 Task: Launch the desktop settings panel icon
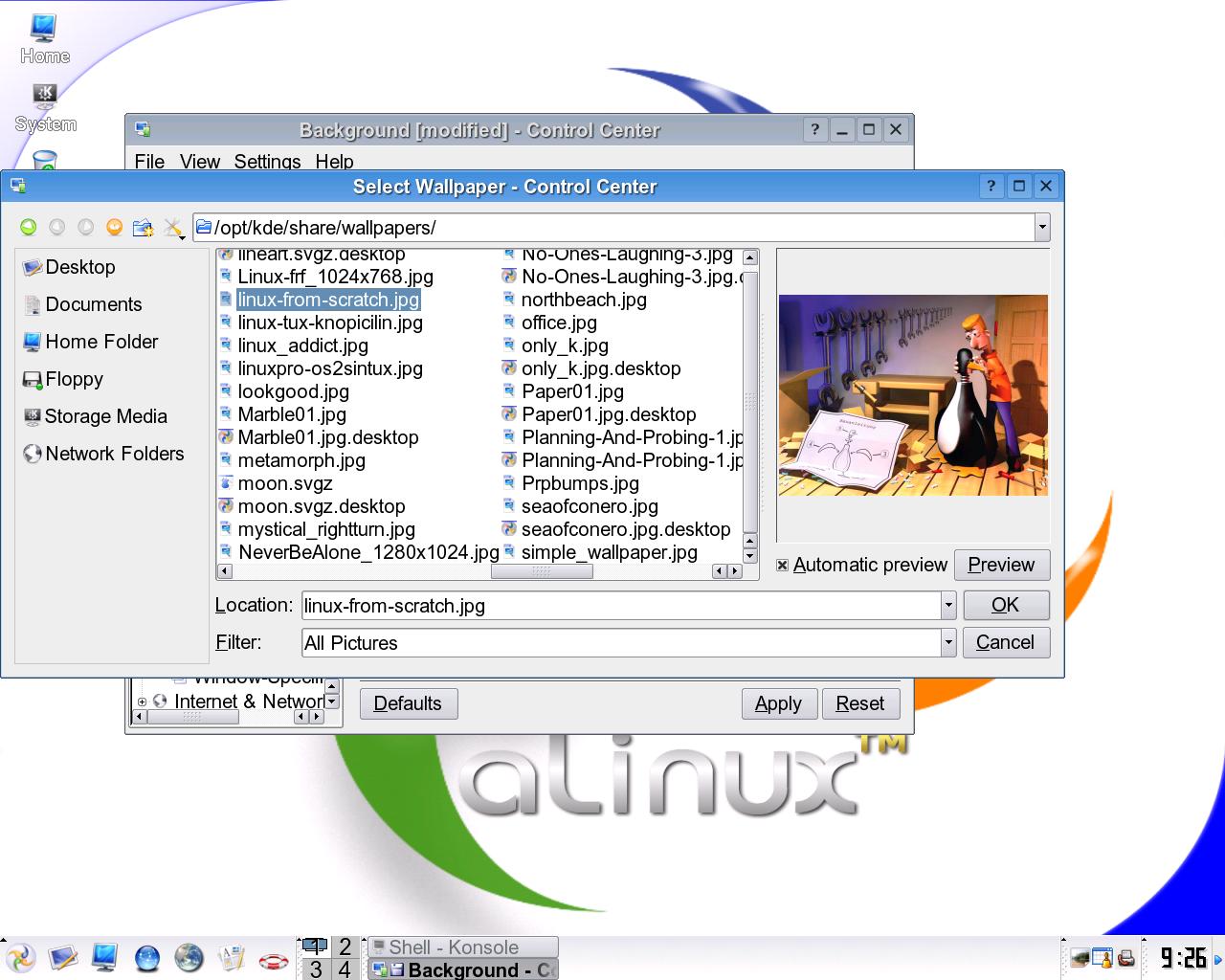[x=63, y=957]
